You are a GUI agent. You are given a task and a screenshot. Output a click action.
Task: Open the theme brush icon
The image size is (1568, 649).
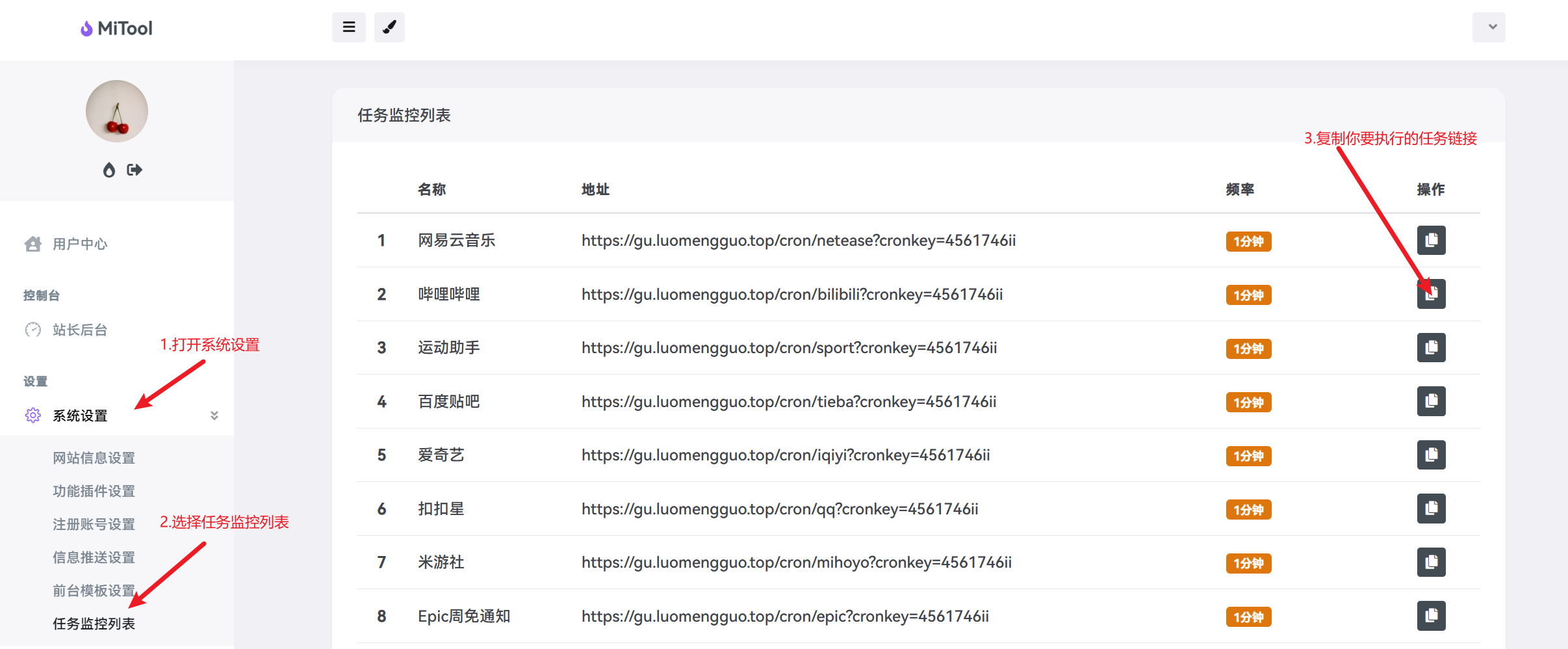389,27
